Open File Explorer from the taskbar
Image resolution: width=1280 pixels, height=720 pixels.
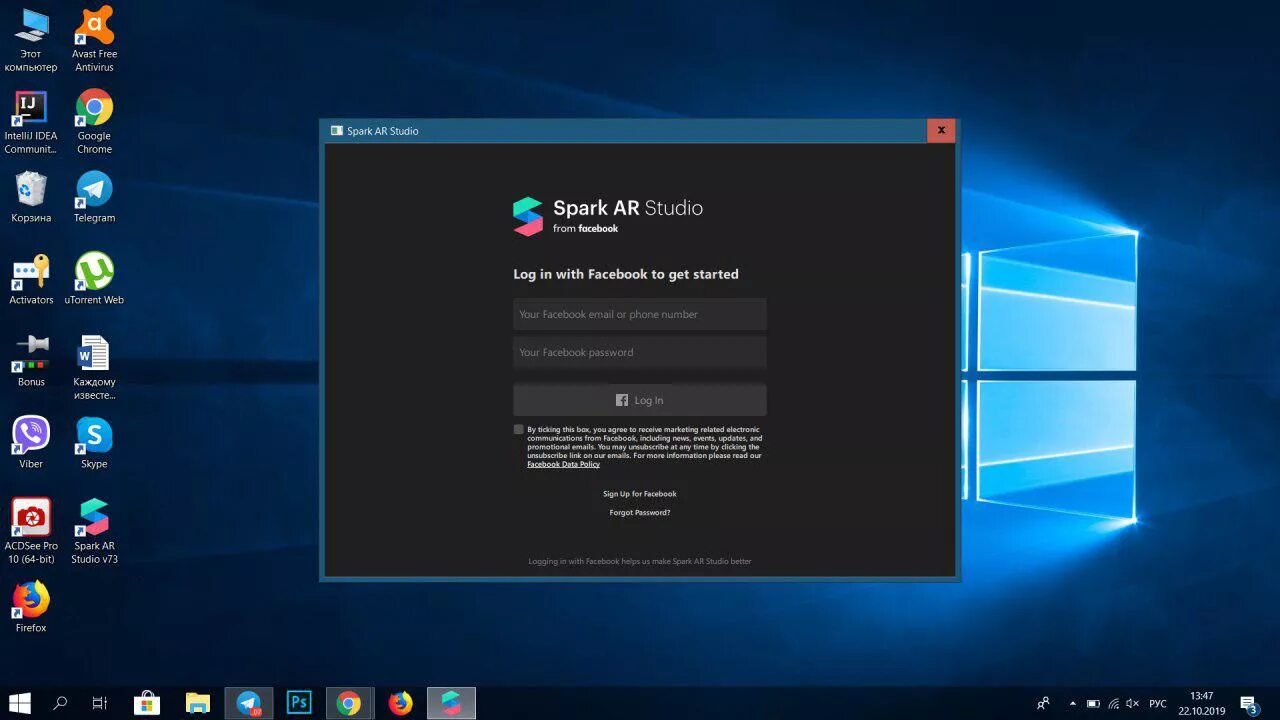[198, 703]
